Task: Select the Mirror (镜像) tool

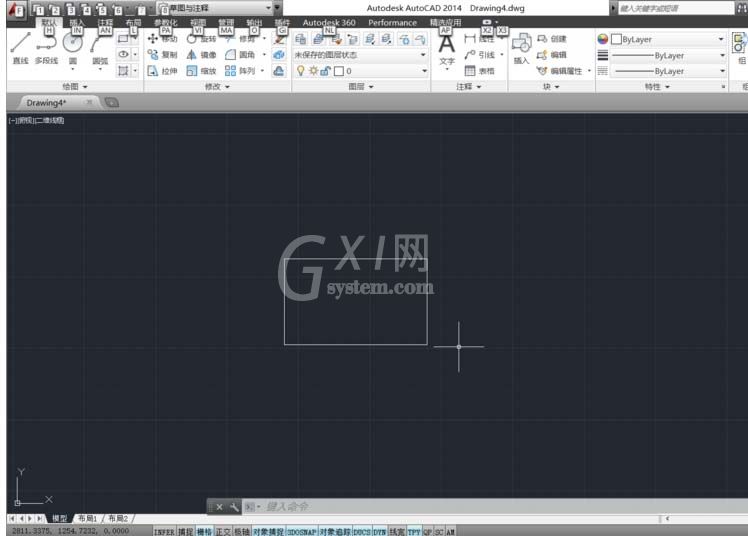Action: pyautogui.click(x=201, y=55)
